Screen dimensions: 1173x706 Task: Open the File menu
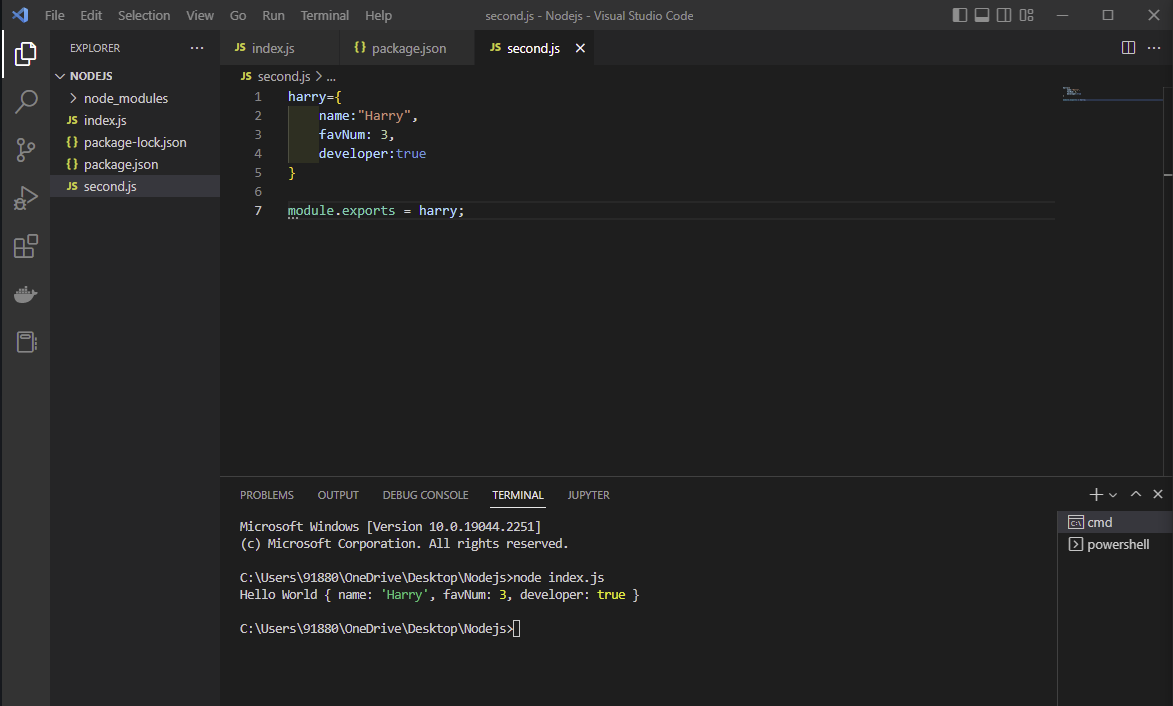click(55, 15)
